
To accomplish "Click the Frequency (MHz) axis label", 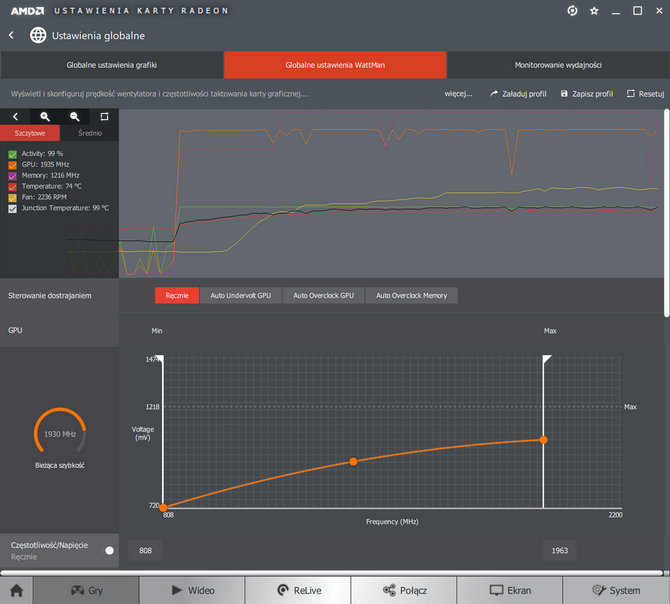I will (x=392, y=522).
